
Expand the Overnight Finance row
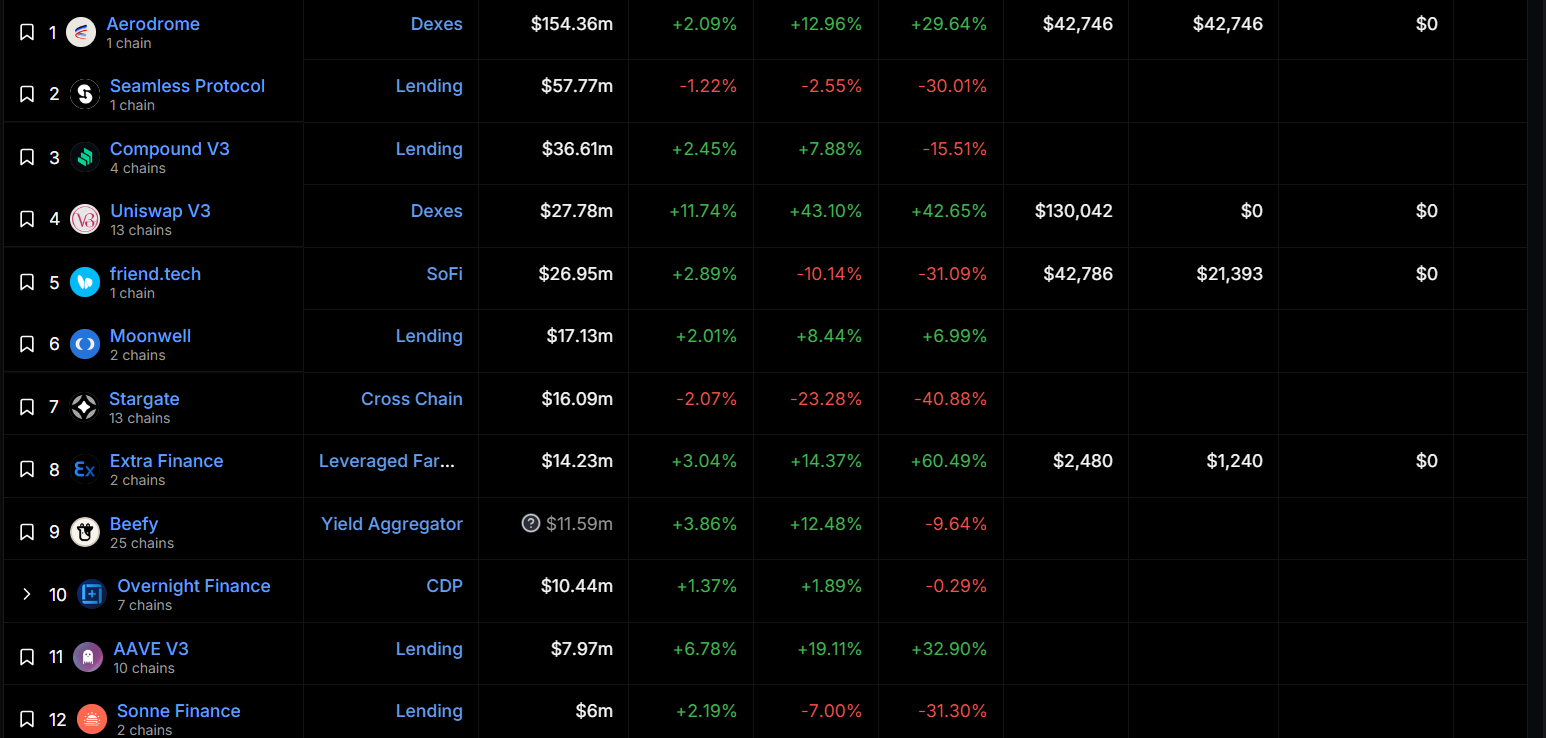click(x=27, y=594)
